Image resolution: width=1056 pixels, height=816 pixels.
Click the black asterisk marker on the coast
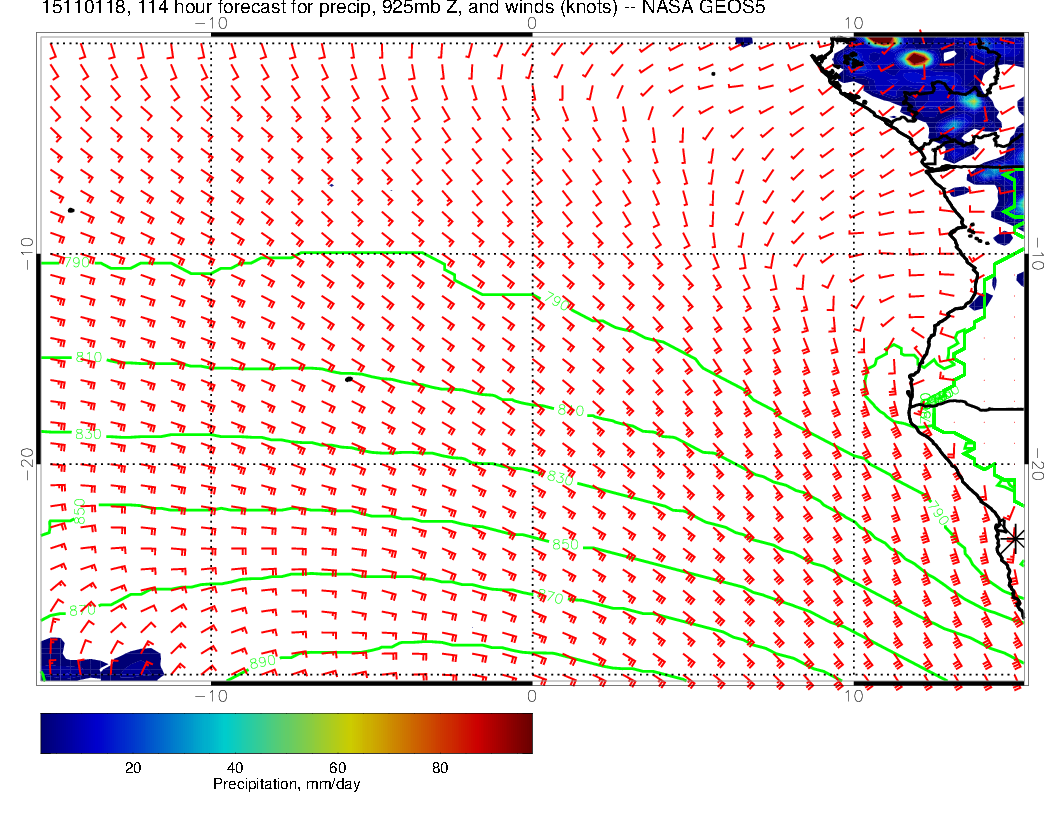click(x=1015, y=538)
